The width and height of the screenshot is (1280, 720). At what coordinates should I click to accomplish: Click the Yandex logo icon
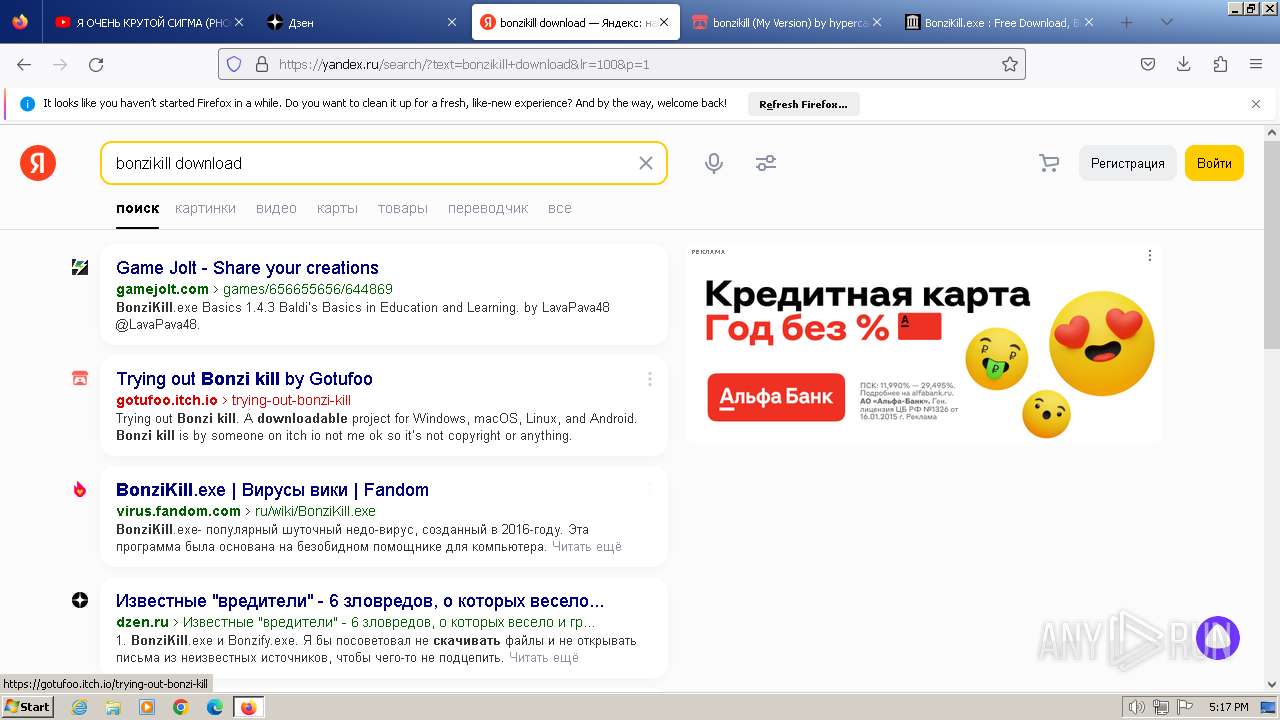[38, 163]
